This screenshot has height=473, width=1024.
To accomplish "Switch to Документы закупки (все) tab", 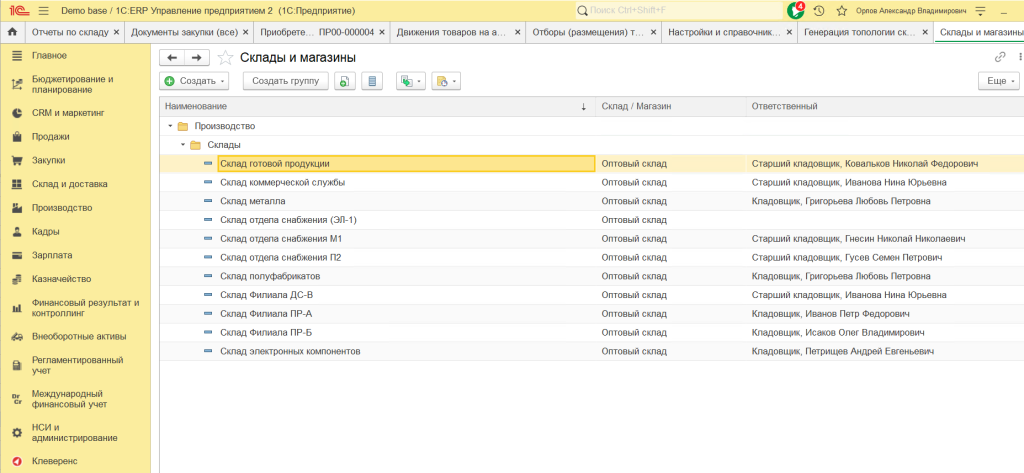I will pos(186,31).
